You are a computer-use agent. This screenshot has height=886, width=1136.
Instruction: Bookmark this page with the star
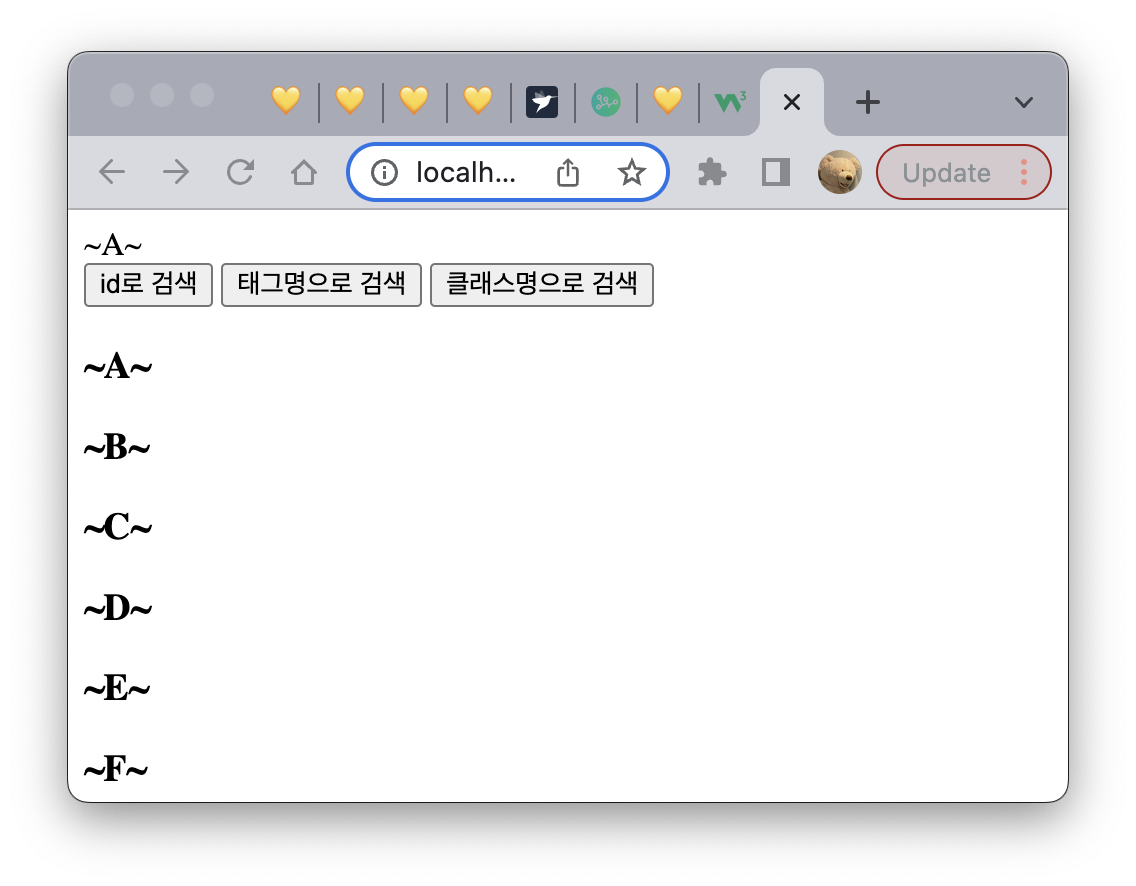631,172
